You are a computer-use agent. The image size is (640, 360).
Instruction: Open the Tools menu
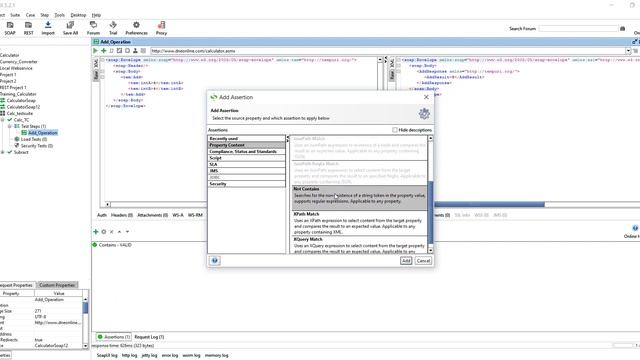[x=60, y=15]
